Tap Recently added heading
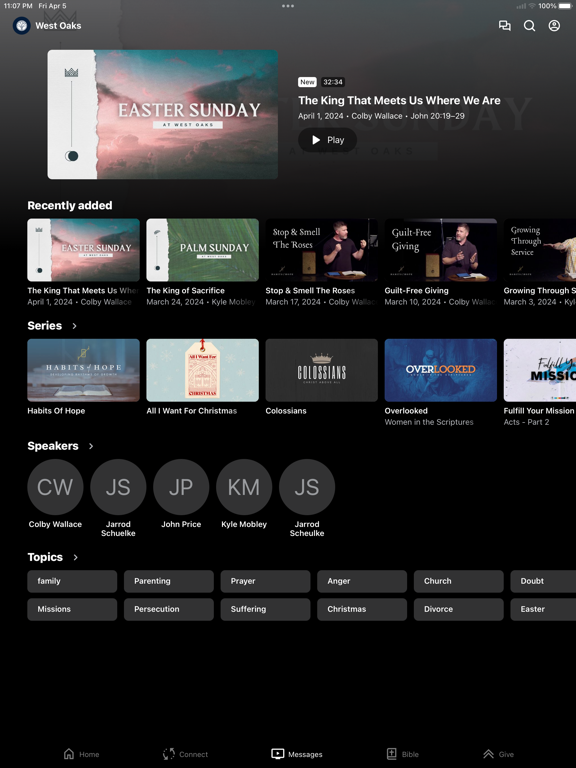Viewport: 576px width, 768px height. 70,206
